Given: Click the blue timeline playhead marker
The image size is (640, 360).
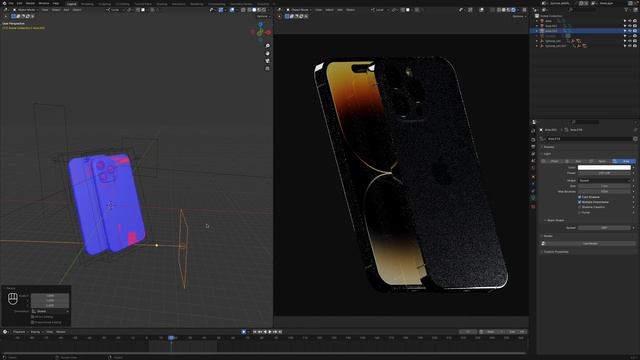Looking at the screenshot, I should [x=171, y=338].
